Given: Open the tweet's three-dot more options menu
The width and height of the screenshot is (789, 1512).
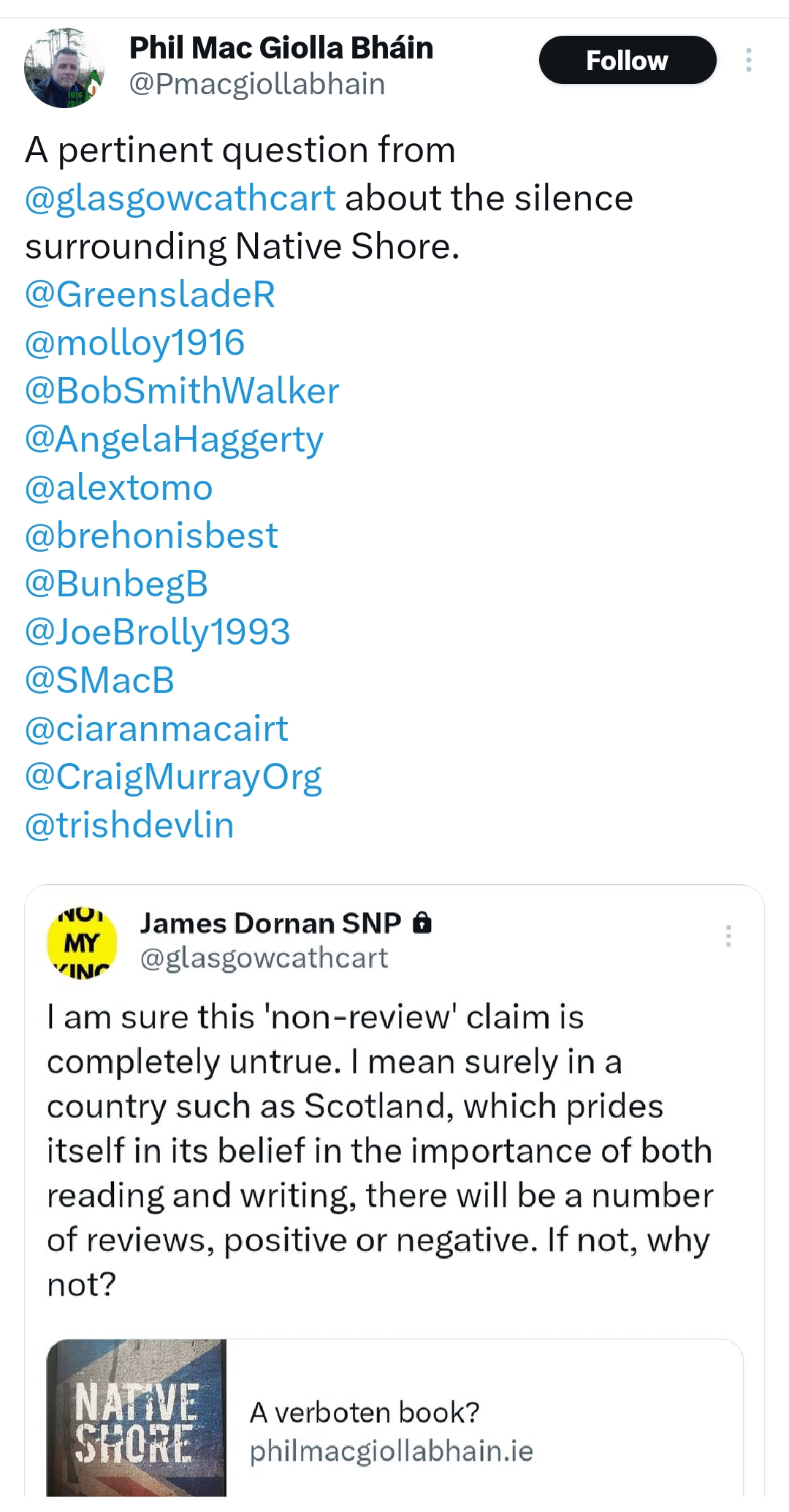Looking at the screenshot, I should (x=748, y=60).
